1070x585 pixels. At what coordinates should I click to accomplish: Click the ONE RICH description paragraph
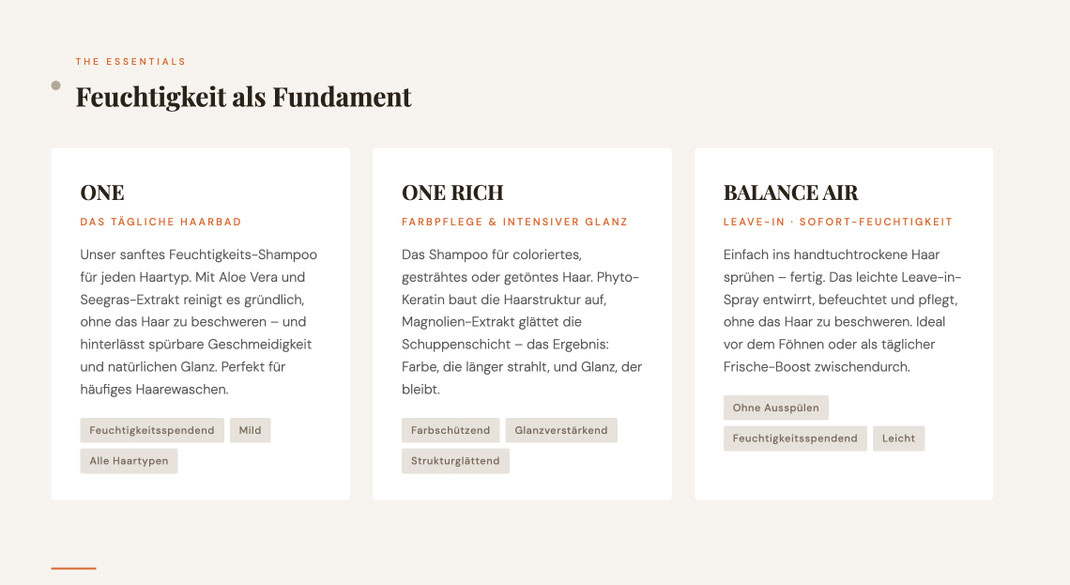(x=522, y=322)
